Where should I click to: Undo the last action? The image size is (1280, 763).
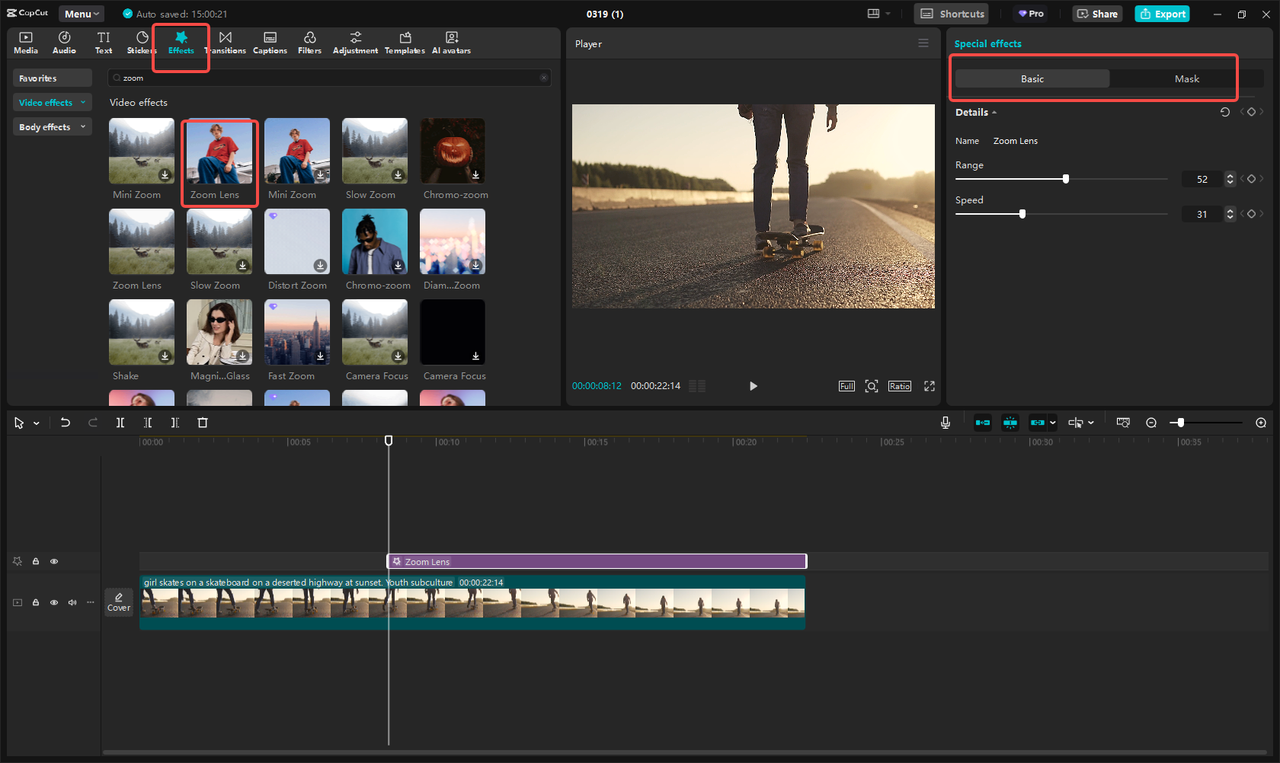[x=65, y=422]
